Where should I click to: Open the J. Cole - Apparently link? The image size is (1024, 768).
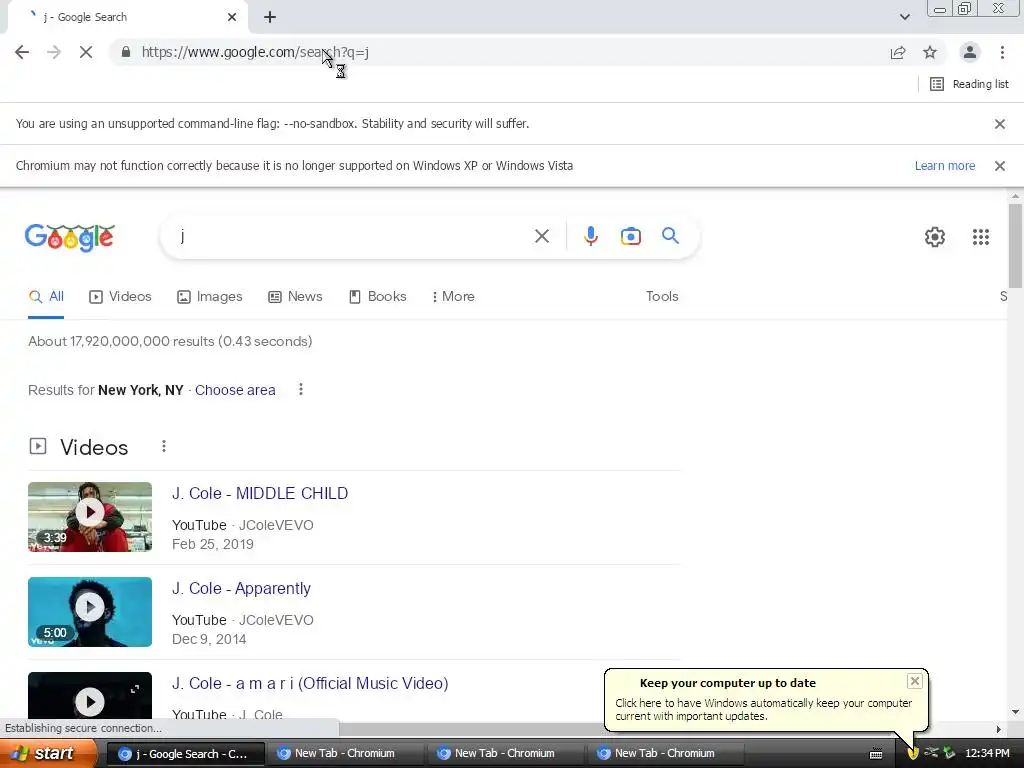point(241,588)
